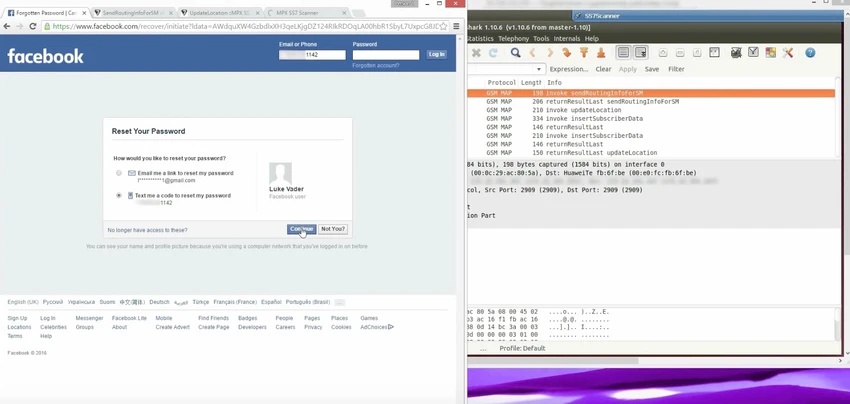
Task: Click the Luke Vader profile picture
Action: pos(280,174)
